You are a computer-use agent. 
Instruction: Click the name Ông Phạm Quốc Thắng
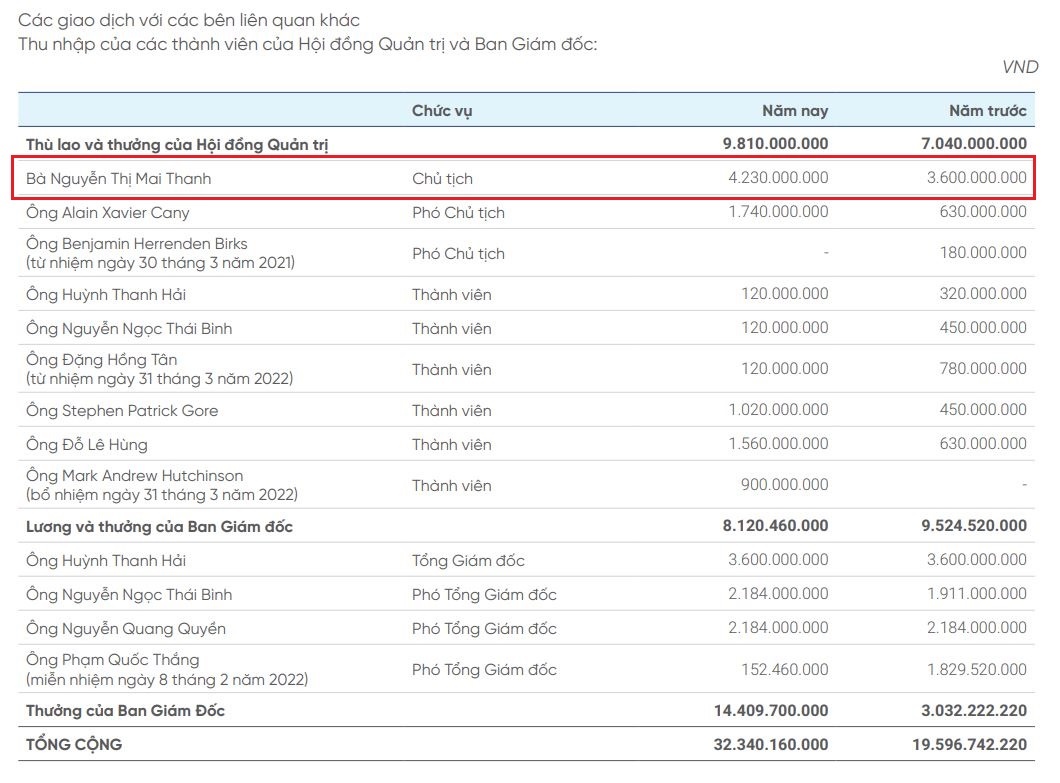pyautogui.click(x=113, y=660)
